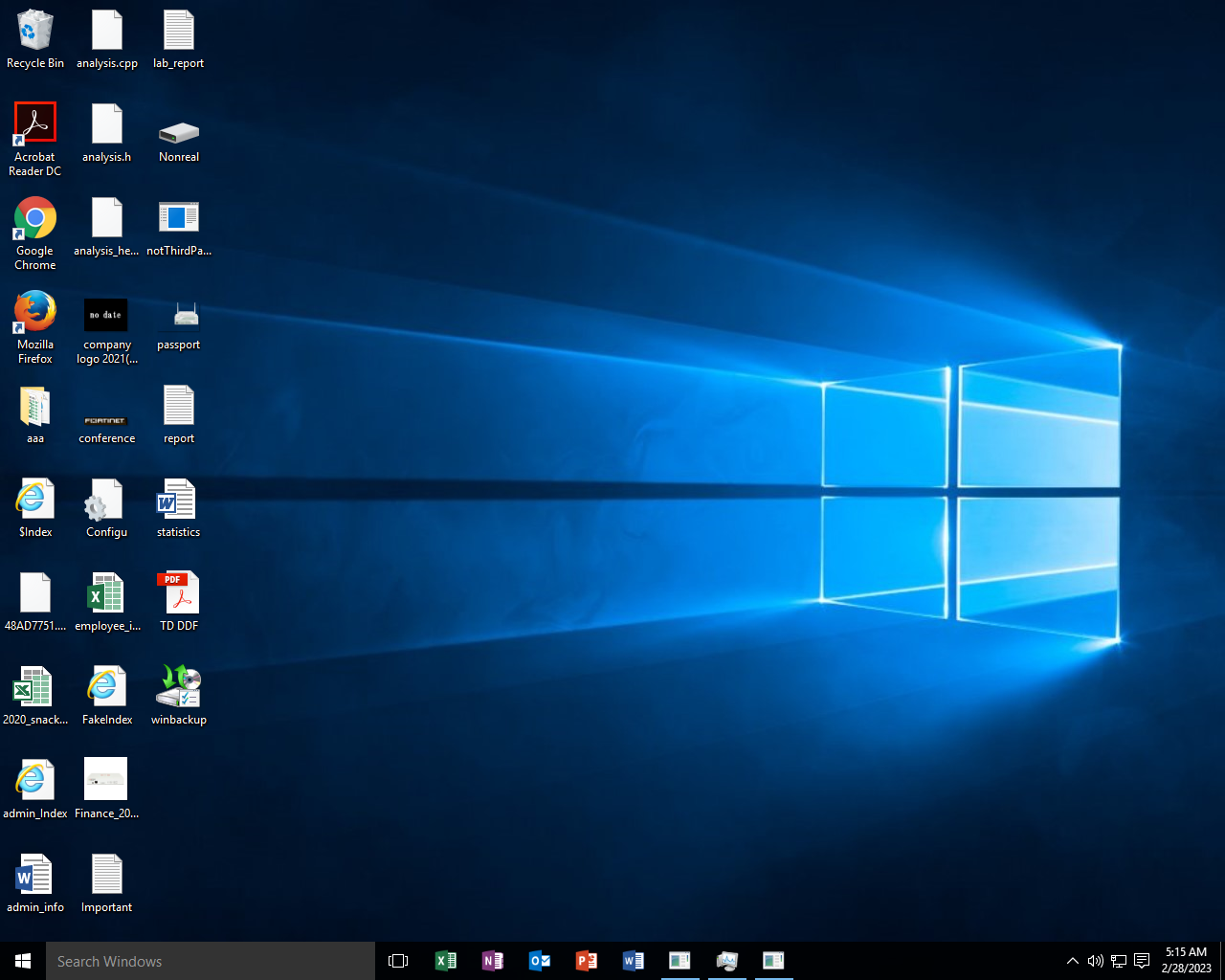Select the employee_i... Excel file
1225x980 pixels.
107,602
